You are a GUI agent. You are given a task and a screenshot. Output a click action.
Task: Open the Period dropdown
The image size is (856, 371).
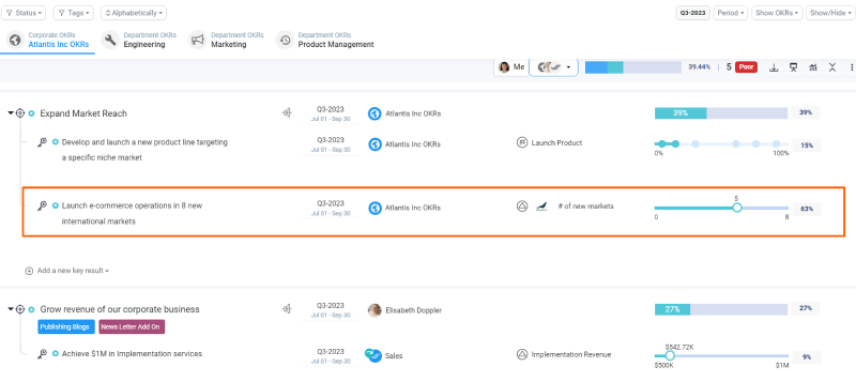click(x=730, y=13)
